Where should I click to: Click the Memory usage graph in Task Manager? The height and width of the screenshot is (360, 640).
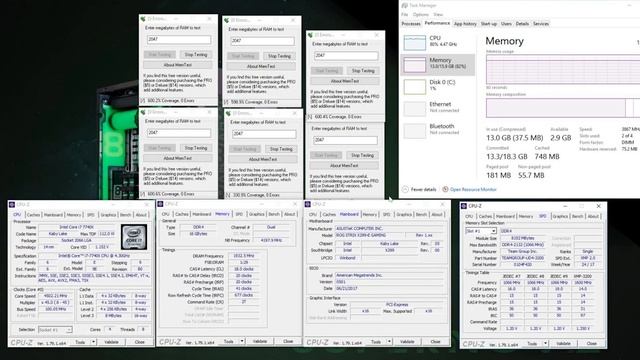tap(563, 70)
